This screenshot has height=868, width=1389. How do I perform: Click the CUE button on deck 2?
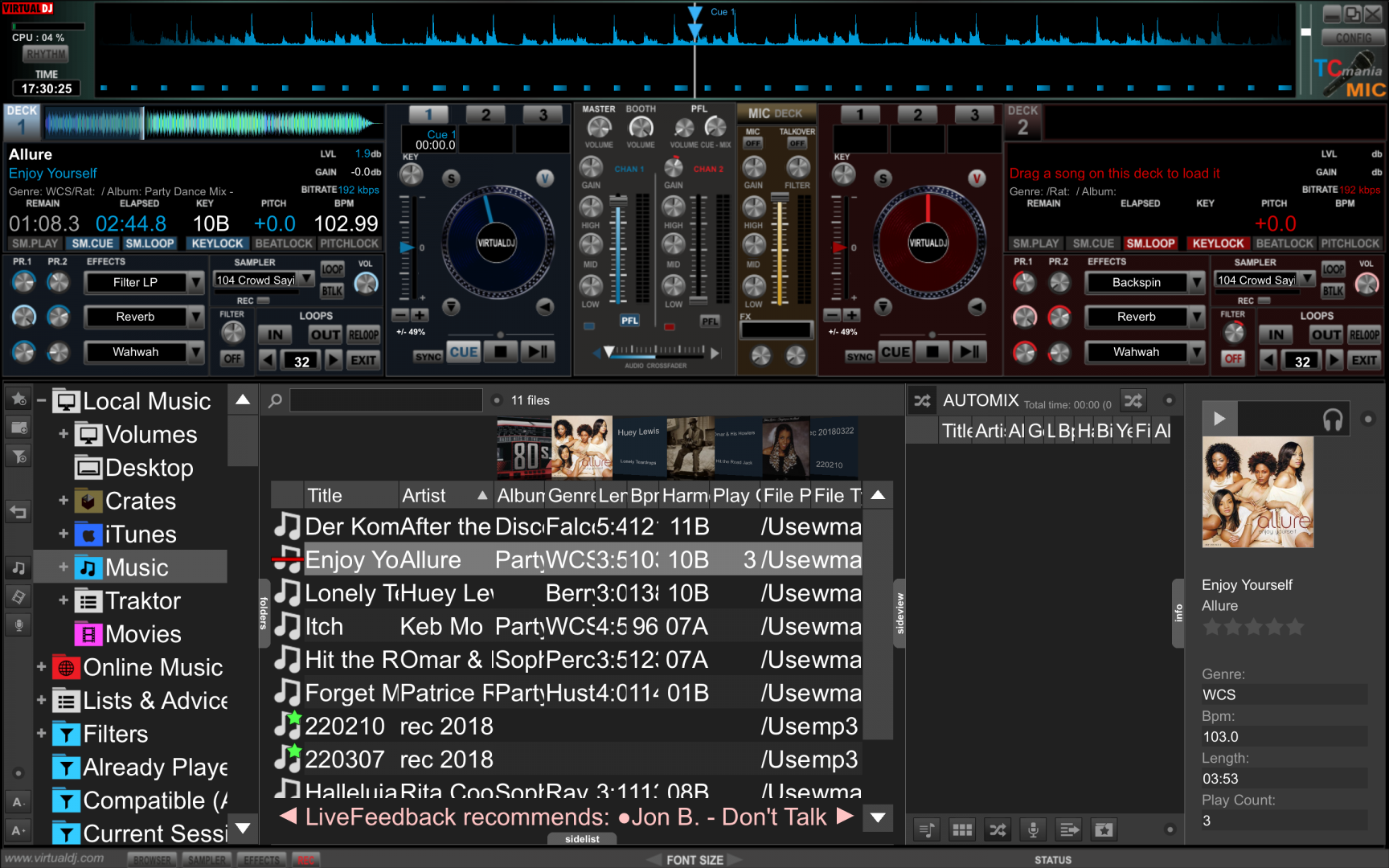(x=895, y=351)
